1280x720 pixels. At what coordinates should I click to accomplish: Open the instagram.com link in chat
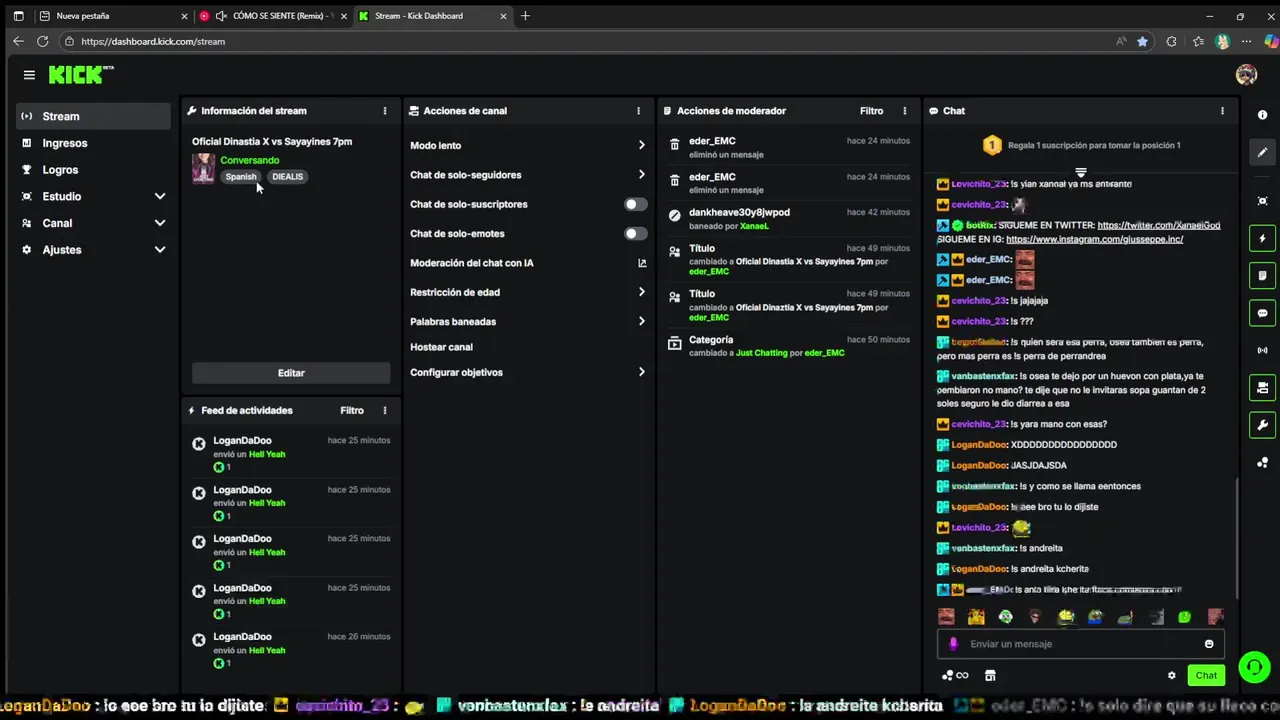pos(1094,240)
